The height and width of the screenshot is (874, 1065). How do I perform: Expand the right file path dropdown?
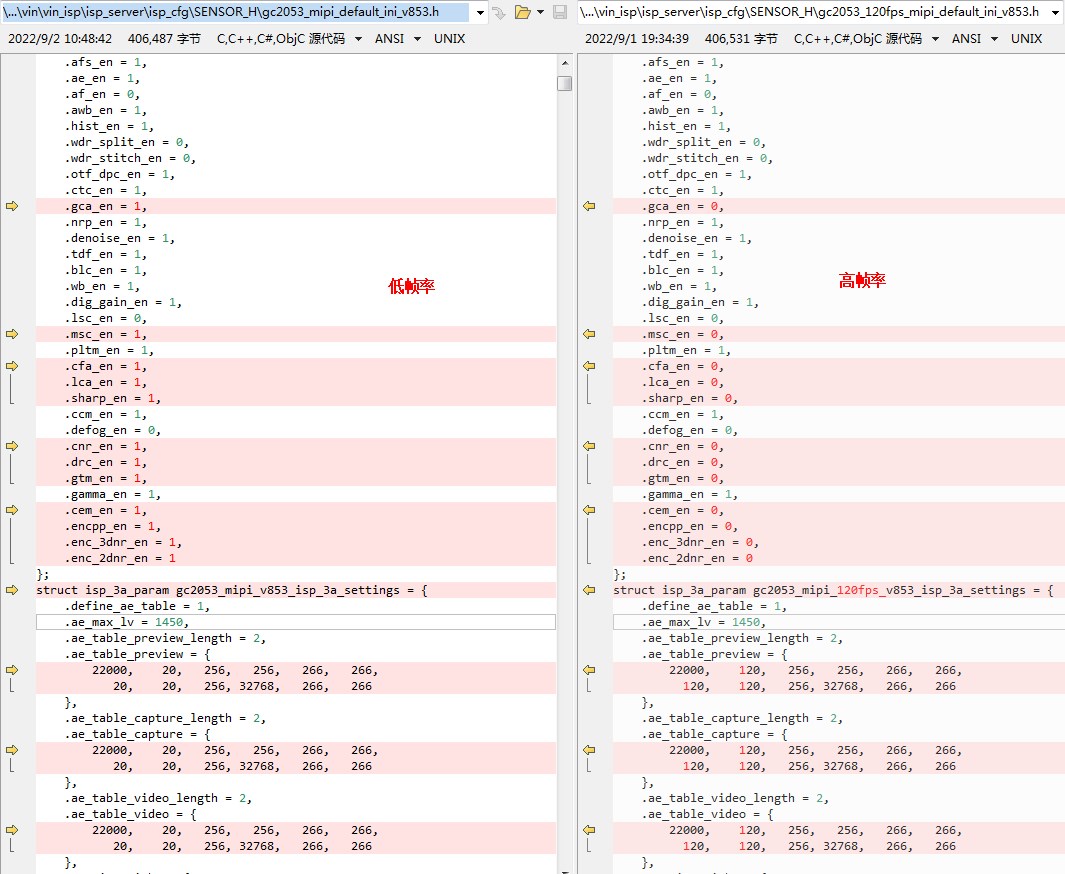click(1055, 13)
